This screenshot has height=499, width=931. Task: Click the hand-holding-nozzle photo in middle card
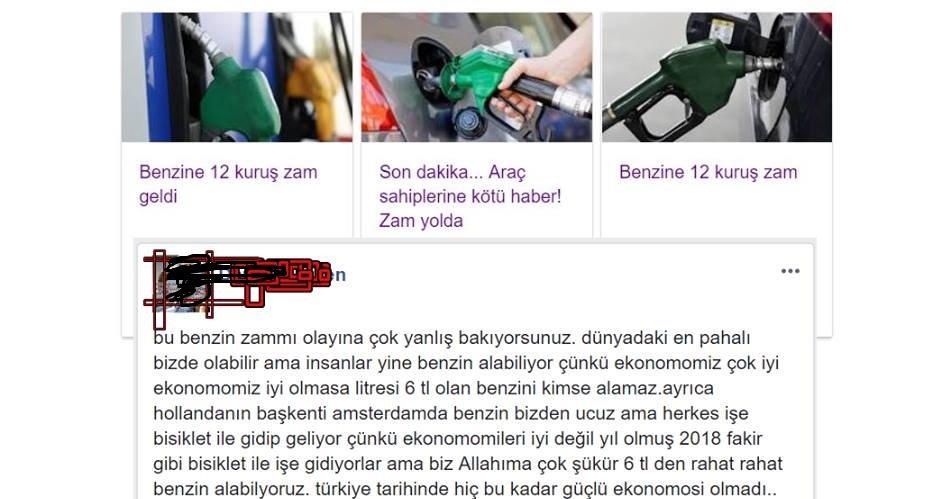coord(477,77)
